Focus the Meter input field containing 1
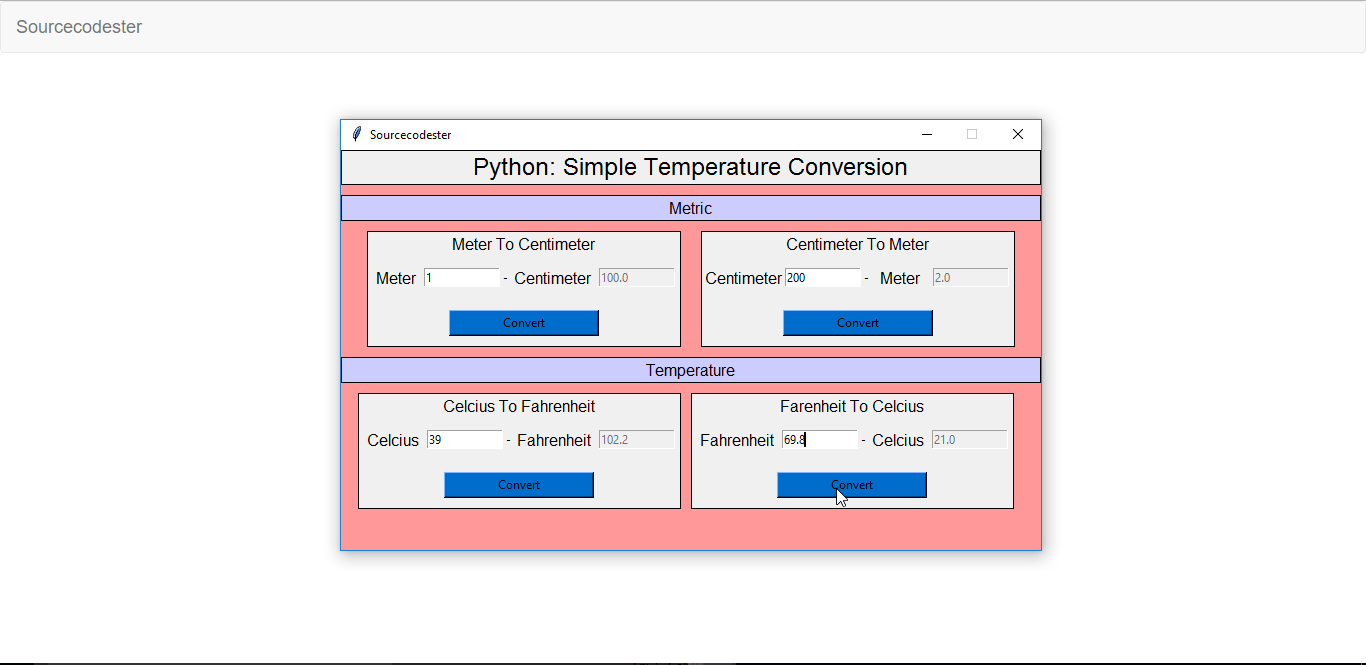 [x=462, y=278]
